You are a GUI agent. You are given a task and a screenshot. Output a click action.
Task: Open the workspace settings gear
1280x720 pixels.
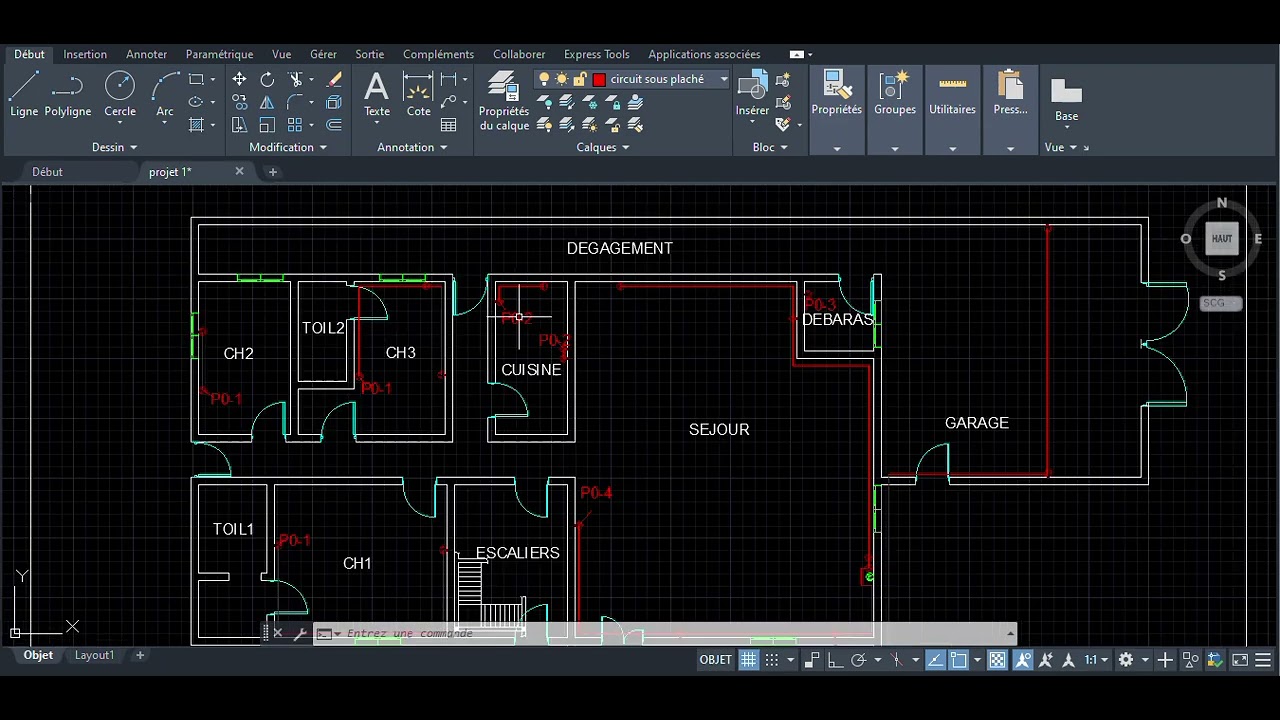tap(1126, 660)
